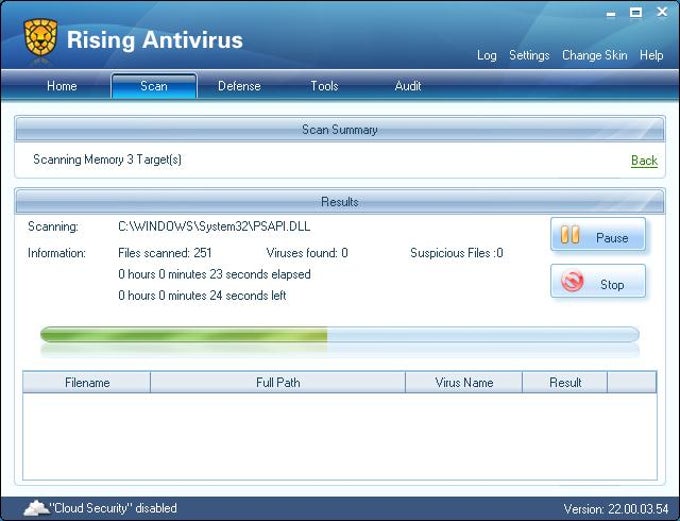Open the Help menu

click(651, 56)
